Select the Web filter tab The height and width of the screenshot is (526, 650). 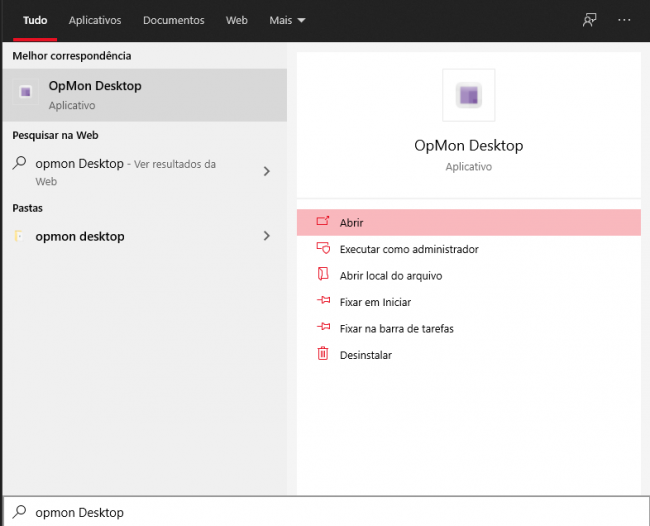(x=237, y=20)
